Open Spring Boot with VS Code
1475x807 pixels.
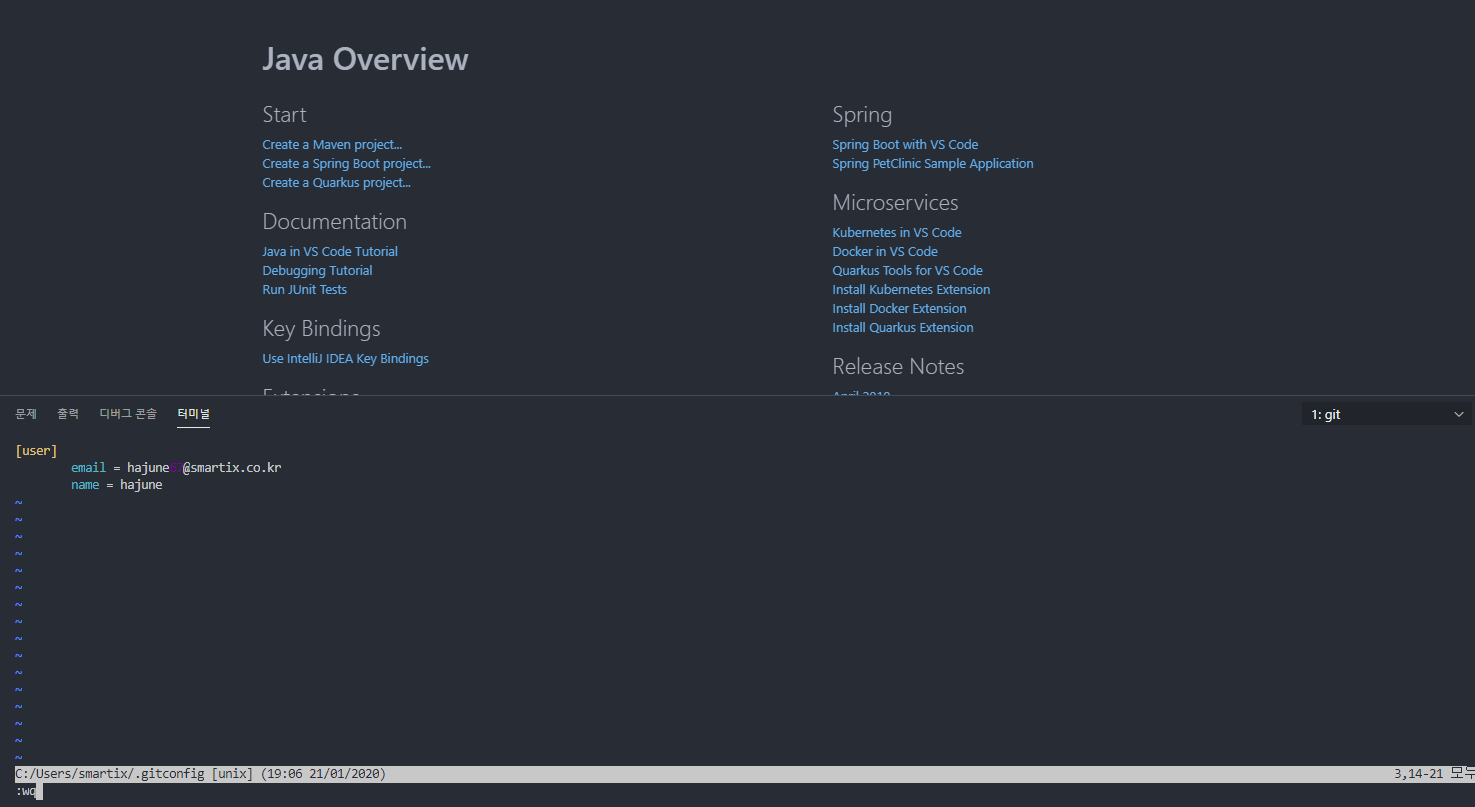pos(905,145)
